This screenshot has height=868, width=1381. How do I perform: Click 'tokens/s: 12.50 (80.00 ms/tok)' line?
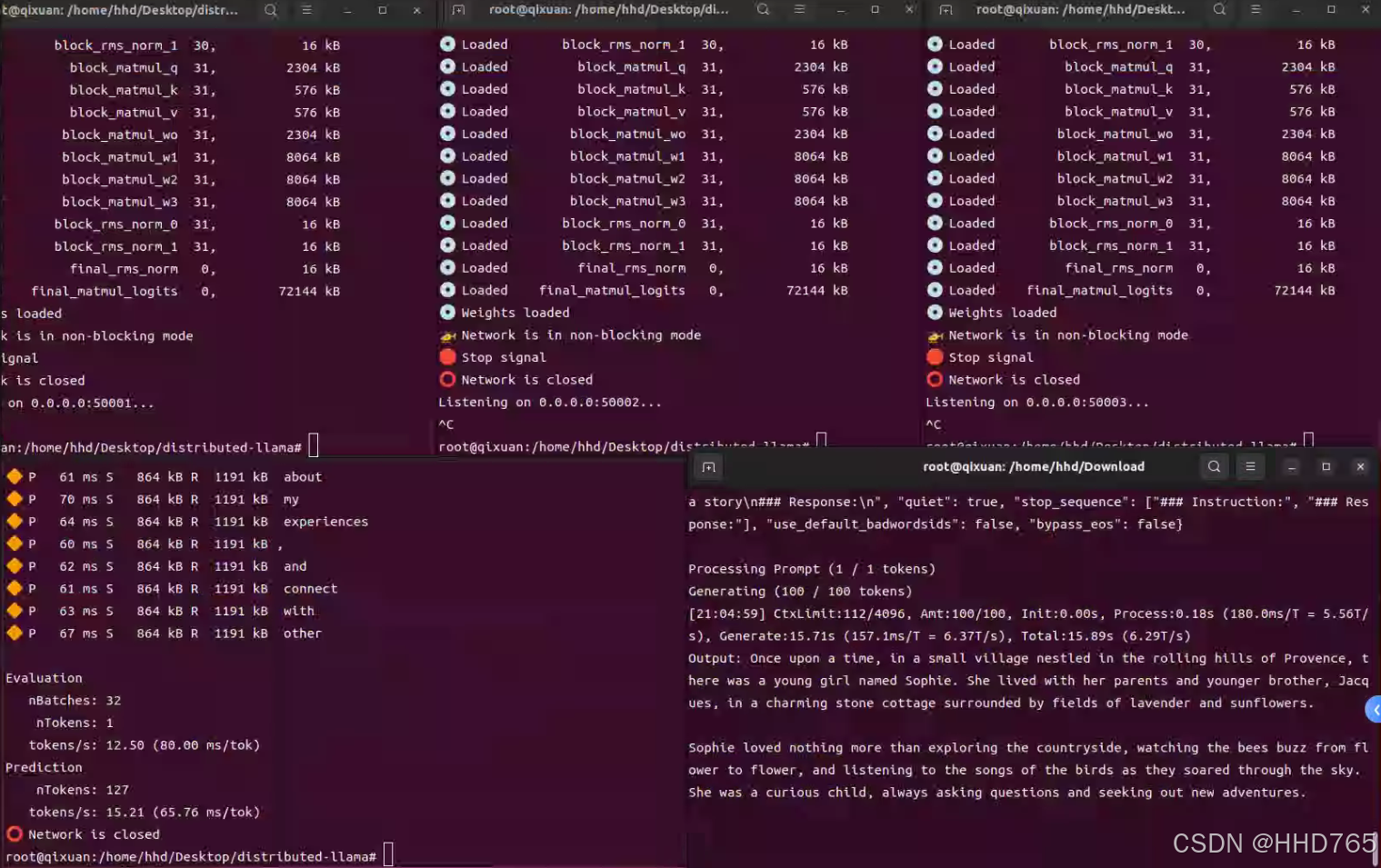pyautogui.click(x=145, y=745)
